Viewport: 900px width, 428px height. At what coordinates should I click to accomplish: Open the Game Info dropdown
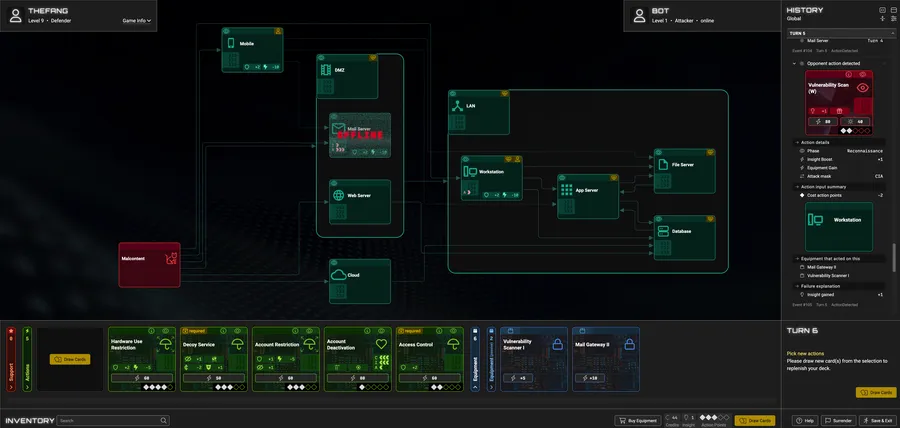[x=137, y=21]
